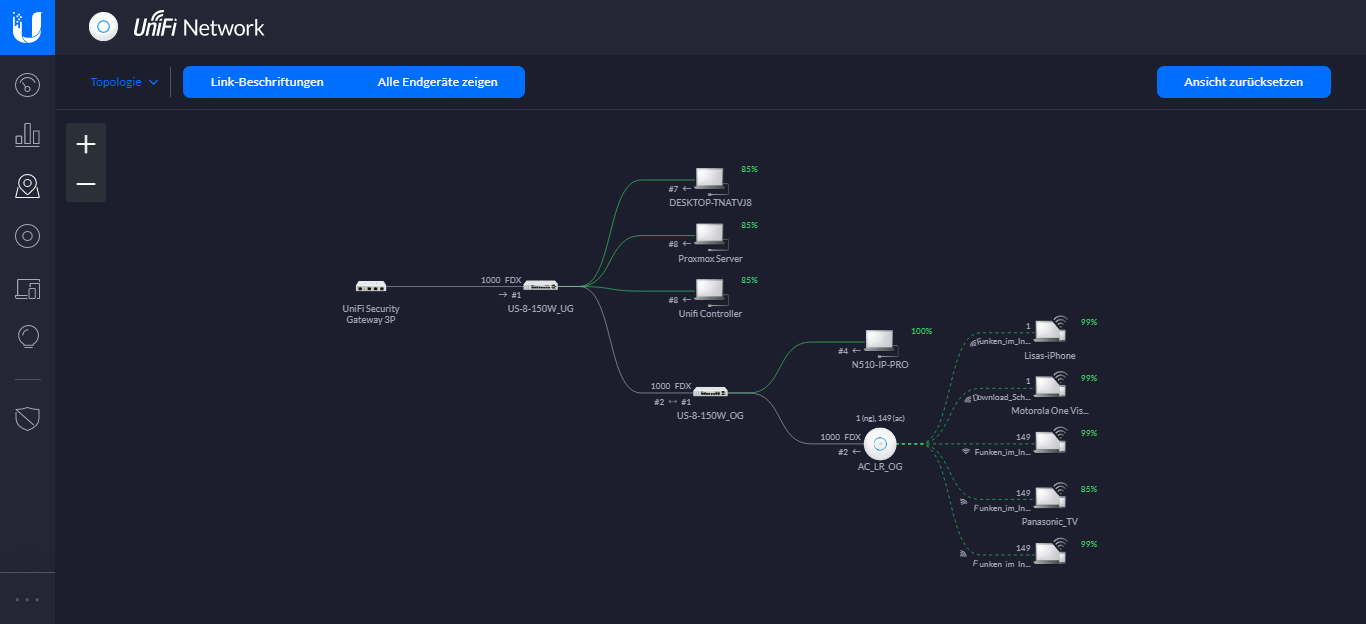Open the Dashboard gauge icon in sidebar
This screenshot has width=1366, height=624.
click(x=27, y=84)
